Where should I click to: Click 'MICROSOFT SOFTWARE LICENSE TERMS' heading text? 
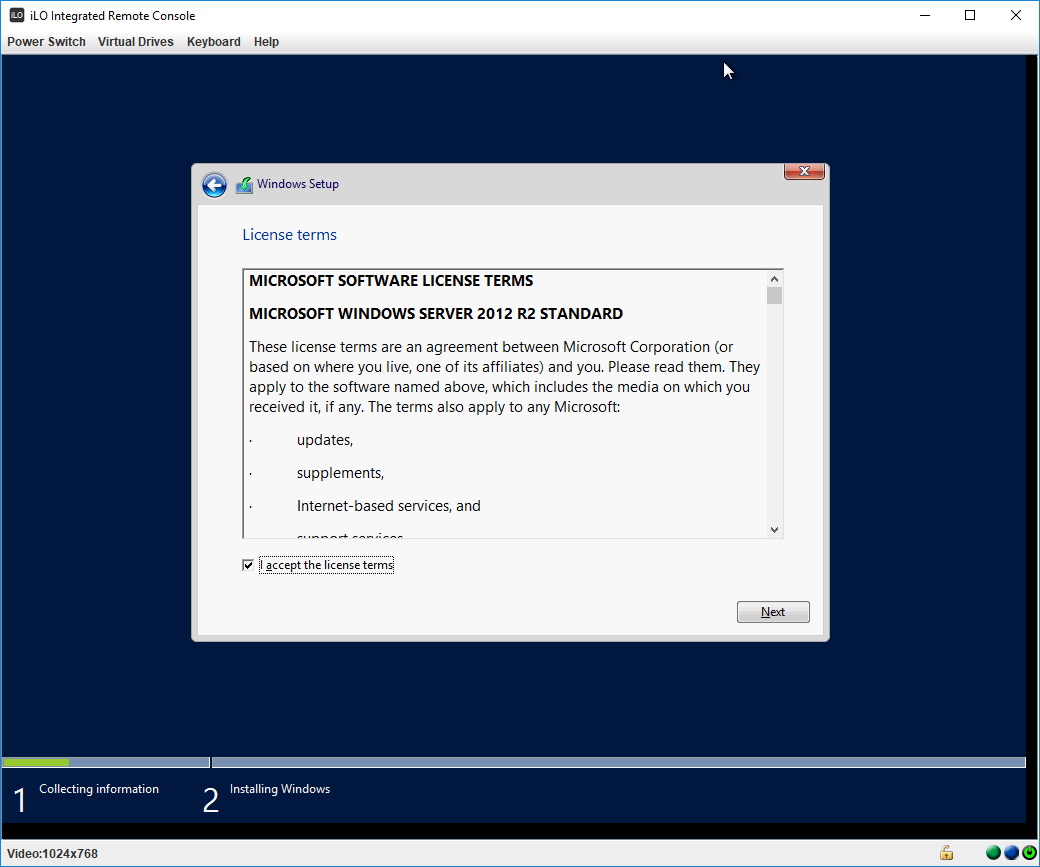tap(391, 281)
